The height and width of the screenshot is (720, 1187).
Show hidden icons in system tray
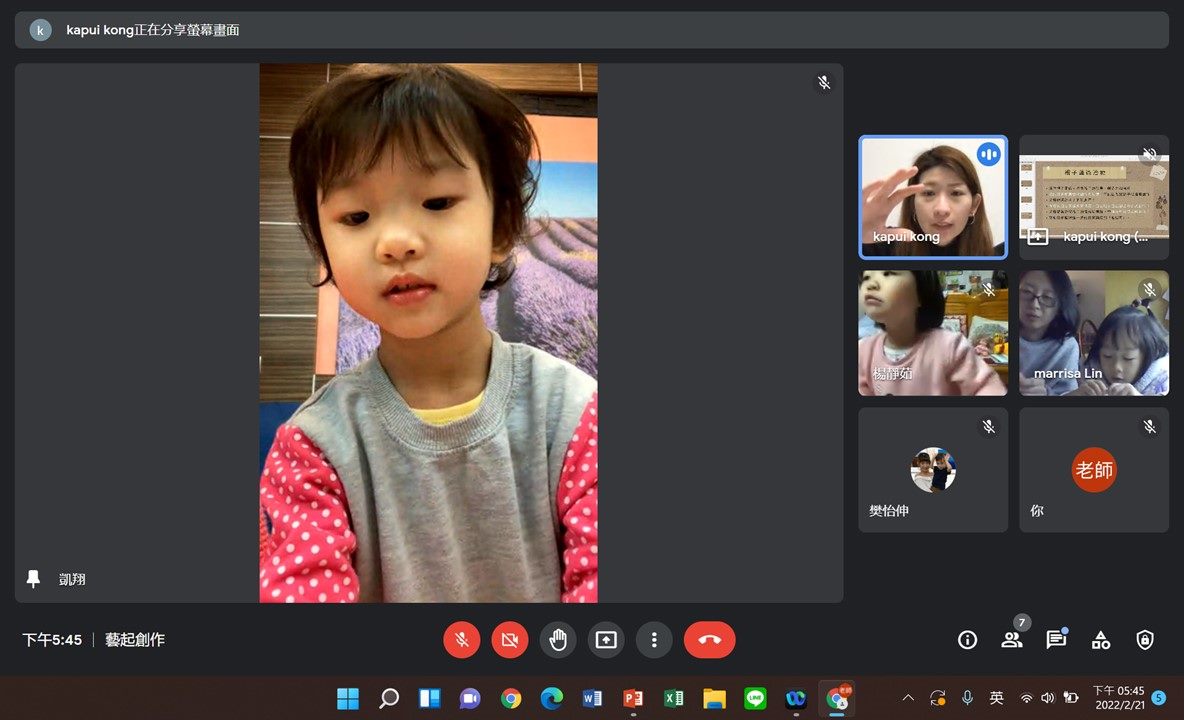coord(908,698)
